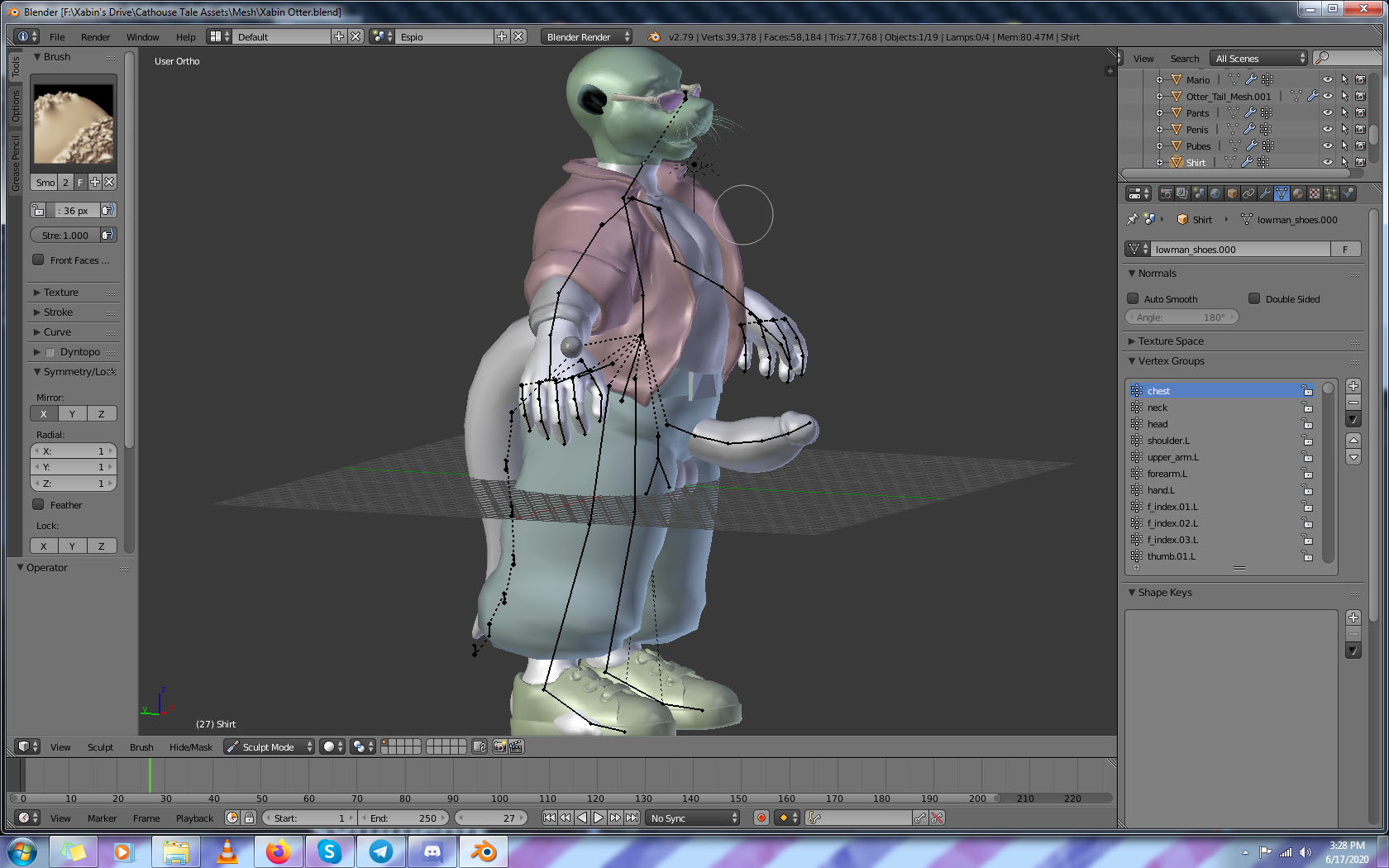Open Firefox from the taskbar

[279, 851]
